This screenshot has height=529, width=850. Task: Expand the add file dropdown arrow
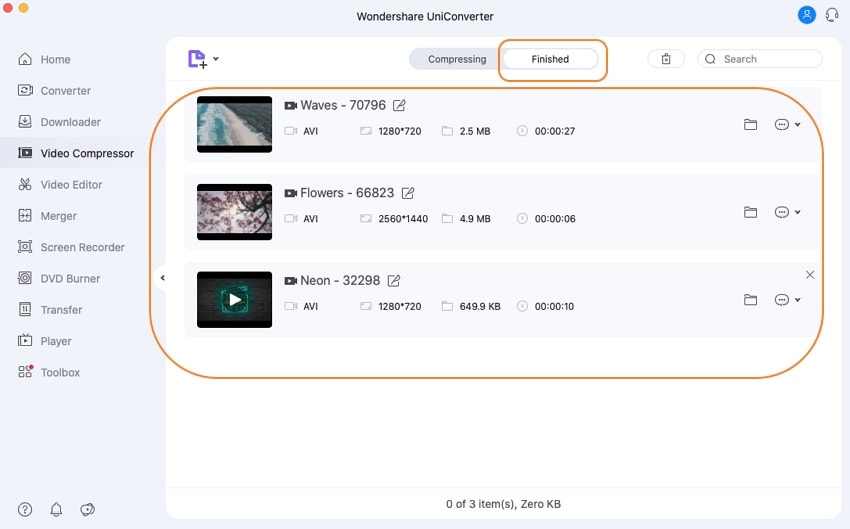[x=216, y=59]
